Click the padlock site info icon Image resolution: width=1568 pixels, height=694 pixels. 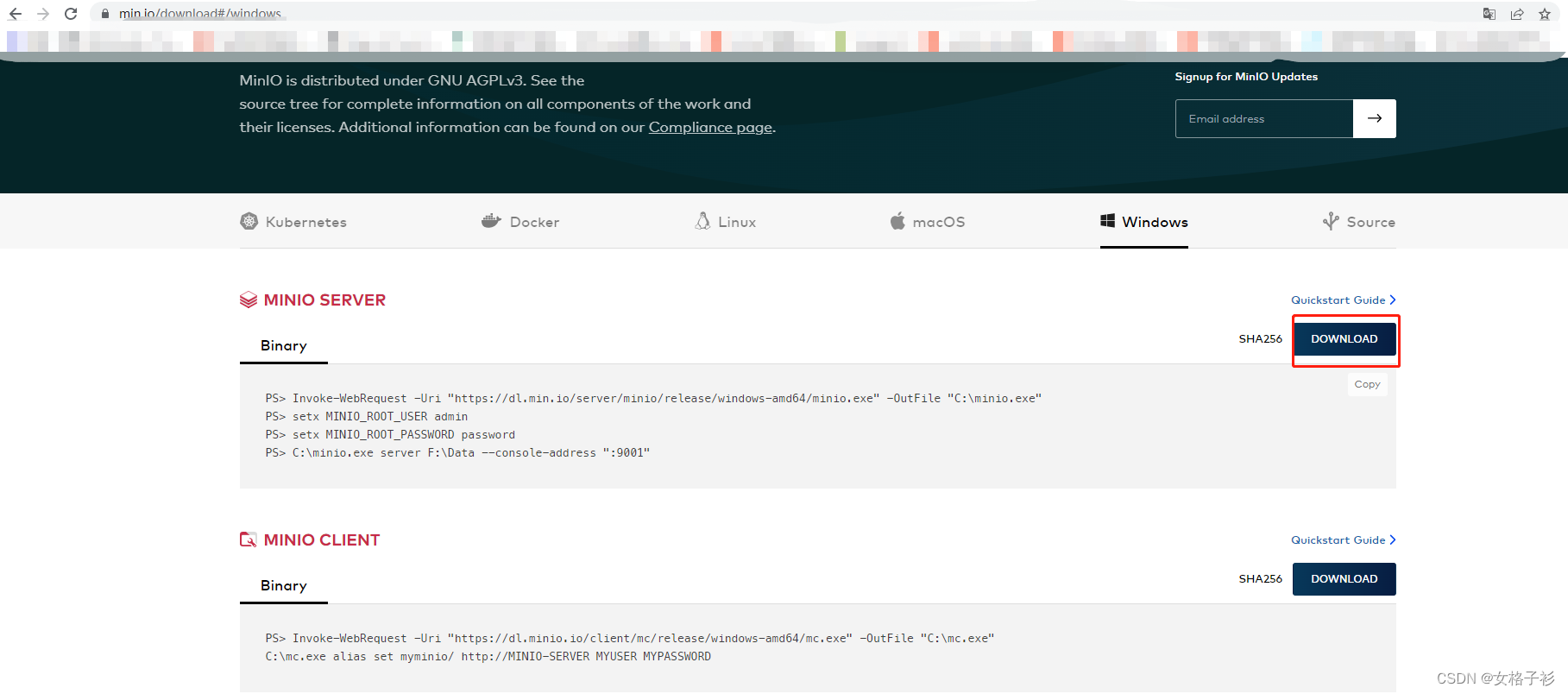[x=105, y=14]
